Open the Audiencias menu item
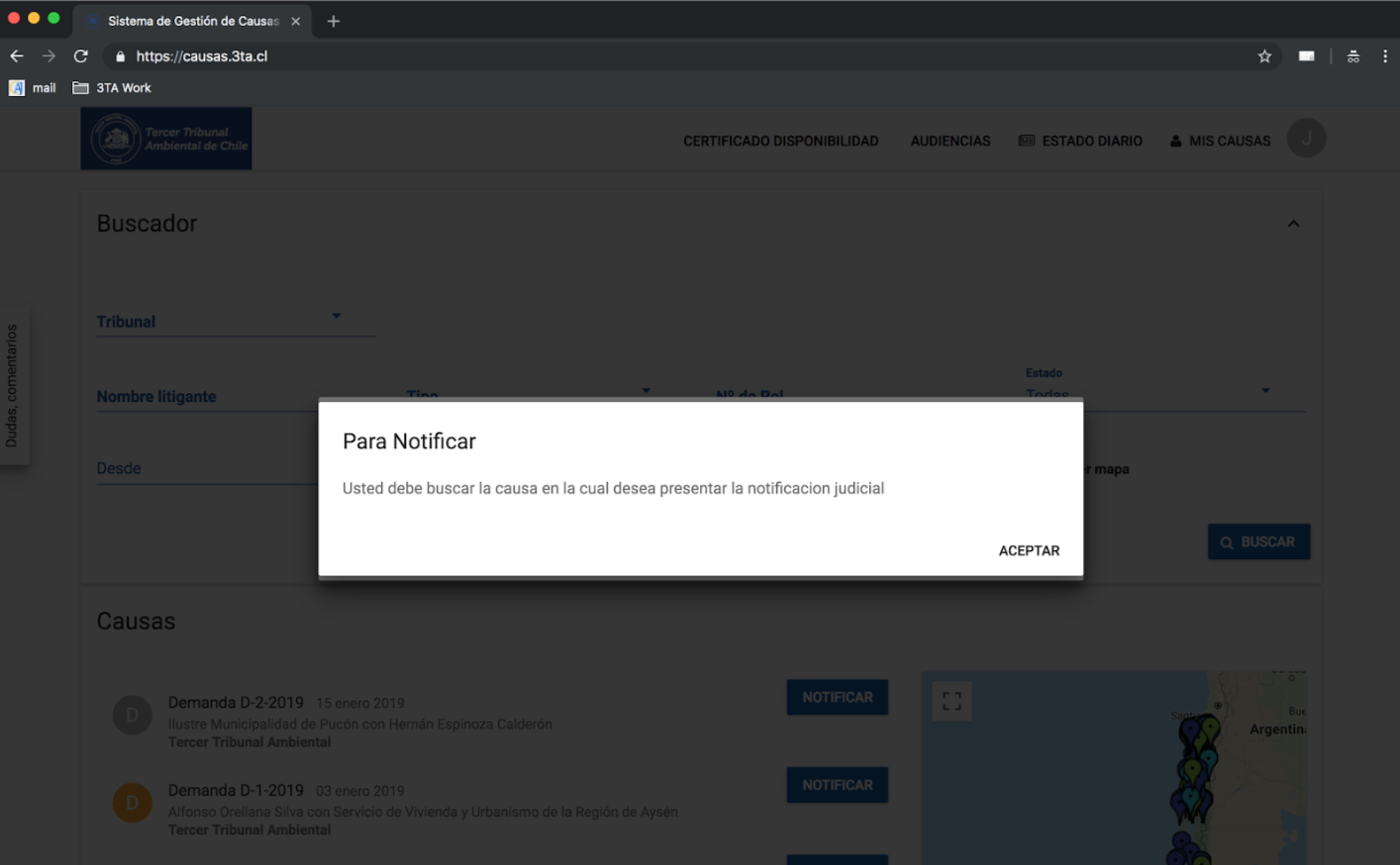 point(950,142)
